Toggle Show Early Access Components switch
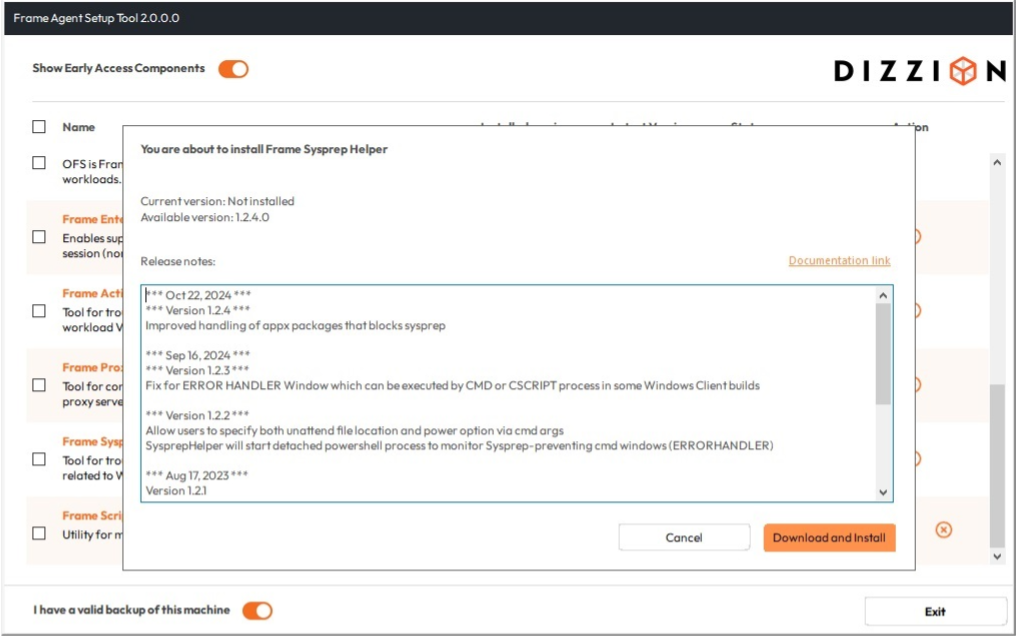The image size is (1018, 636). [233, 69]
